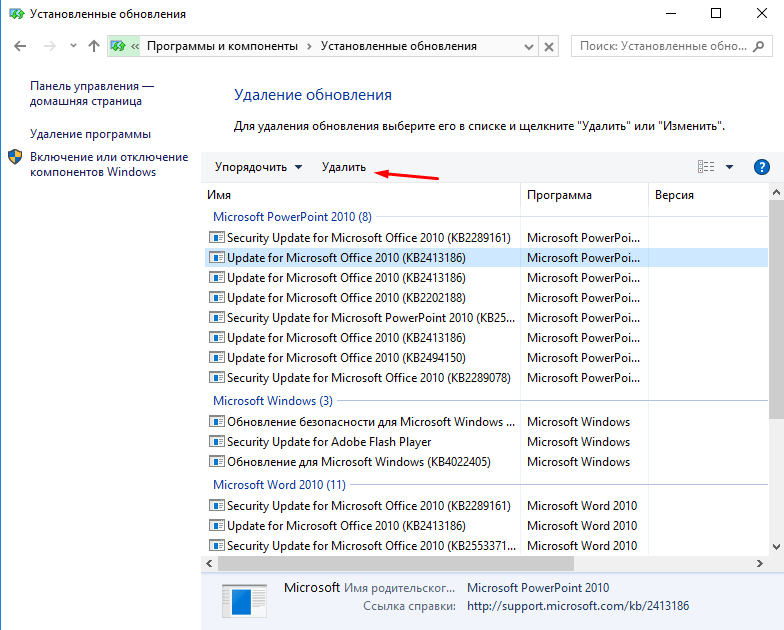Screen dimensions: 784x630
Task: Click the address bar control panel icon
Action: tap(118, 46)
